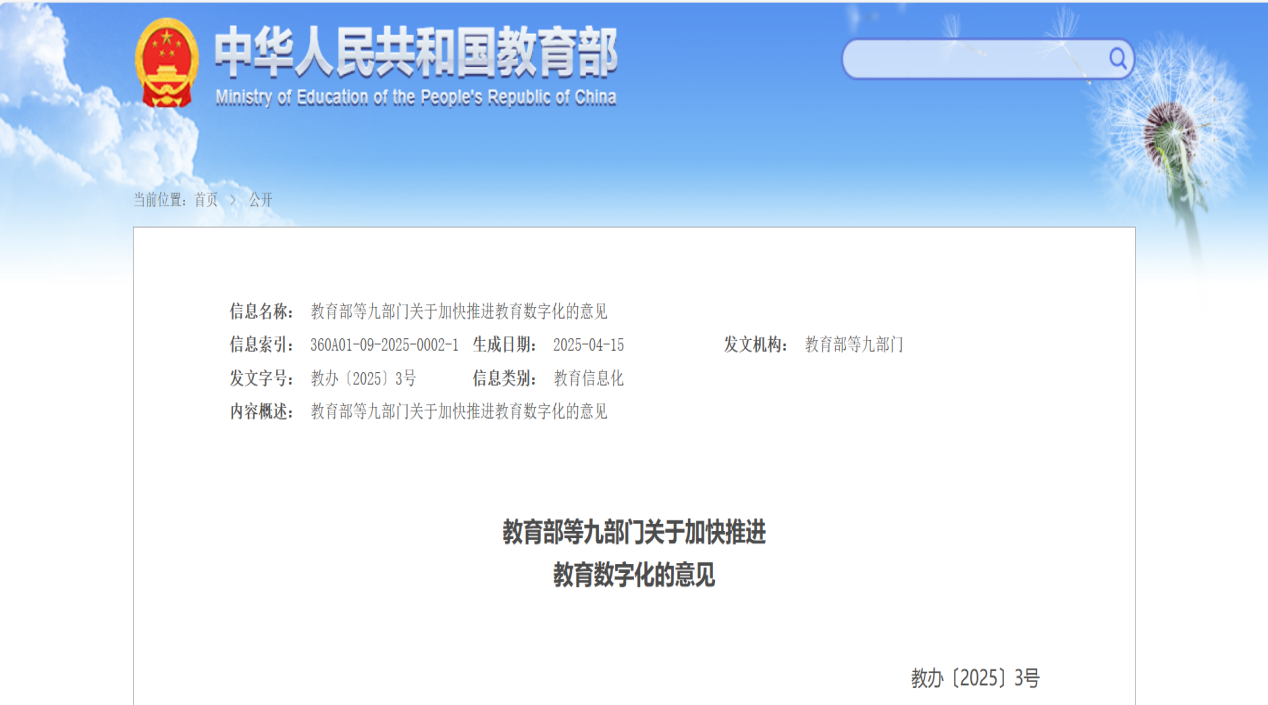Click the bold heading line 教育数字化的意见
1268x705 pixels.
634,576
